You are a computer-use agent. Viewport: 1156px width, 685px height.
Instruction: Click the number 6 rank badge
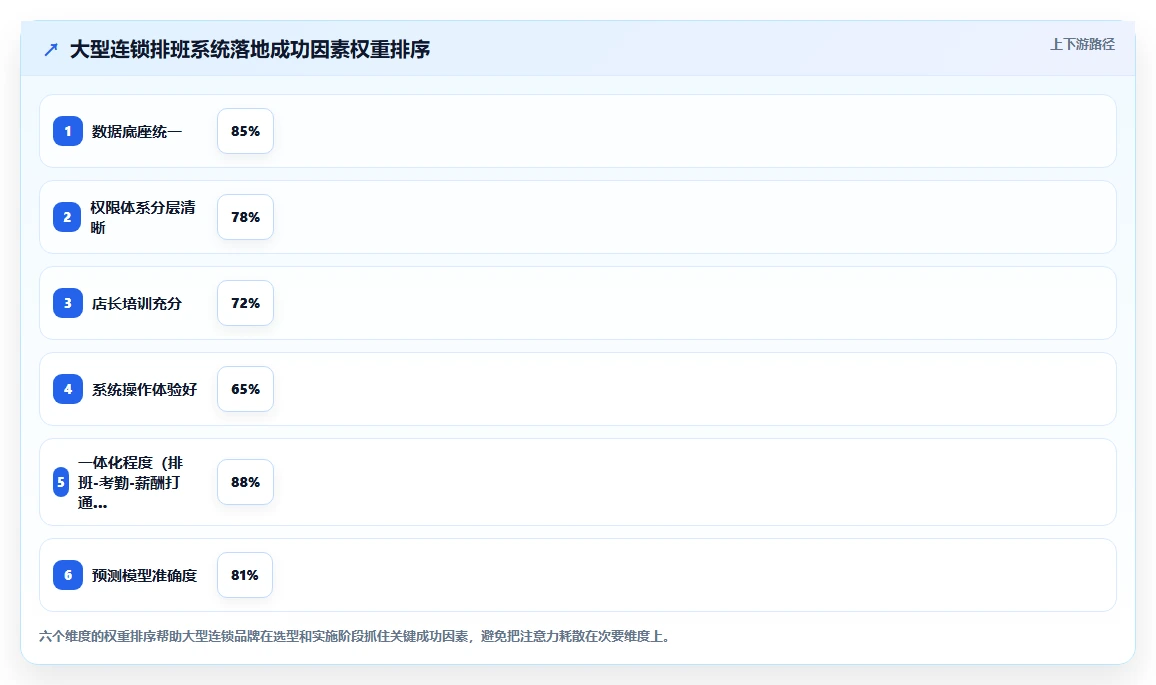68,575
